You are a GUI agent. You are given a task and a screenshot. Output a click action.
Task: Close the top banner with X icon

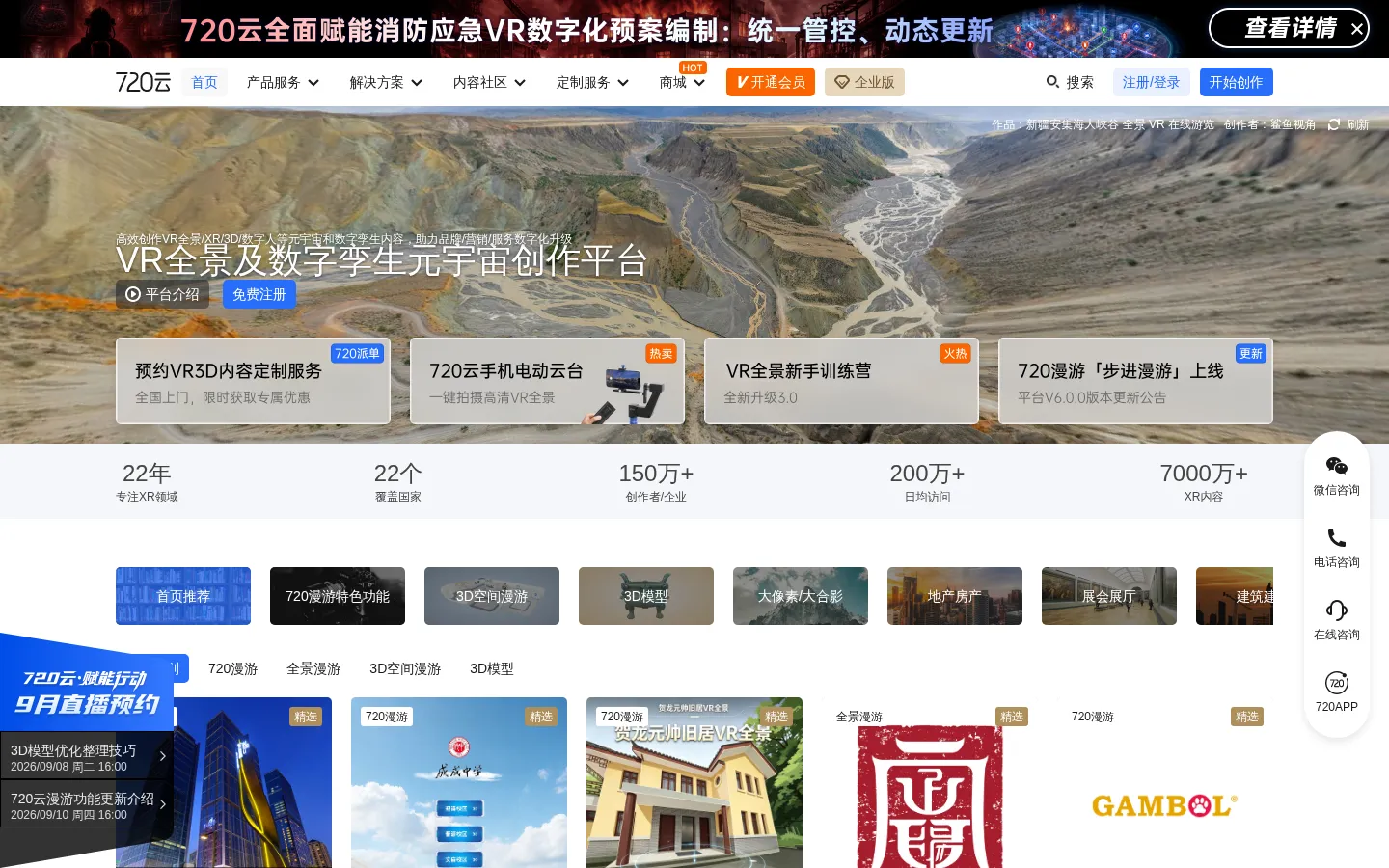[x=1357, y=29]
